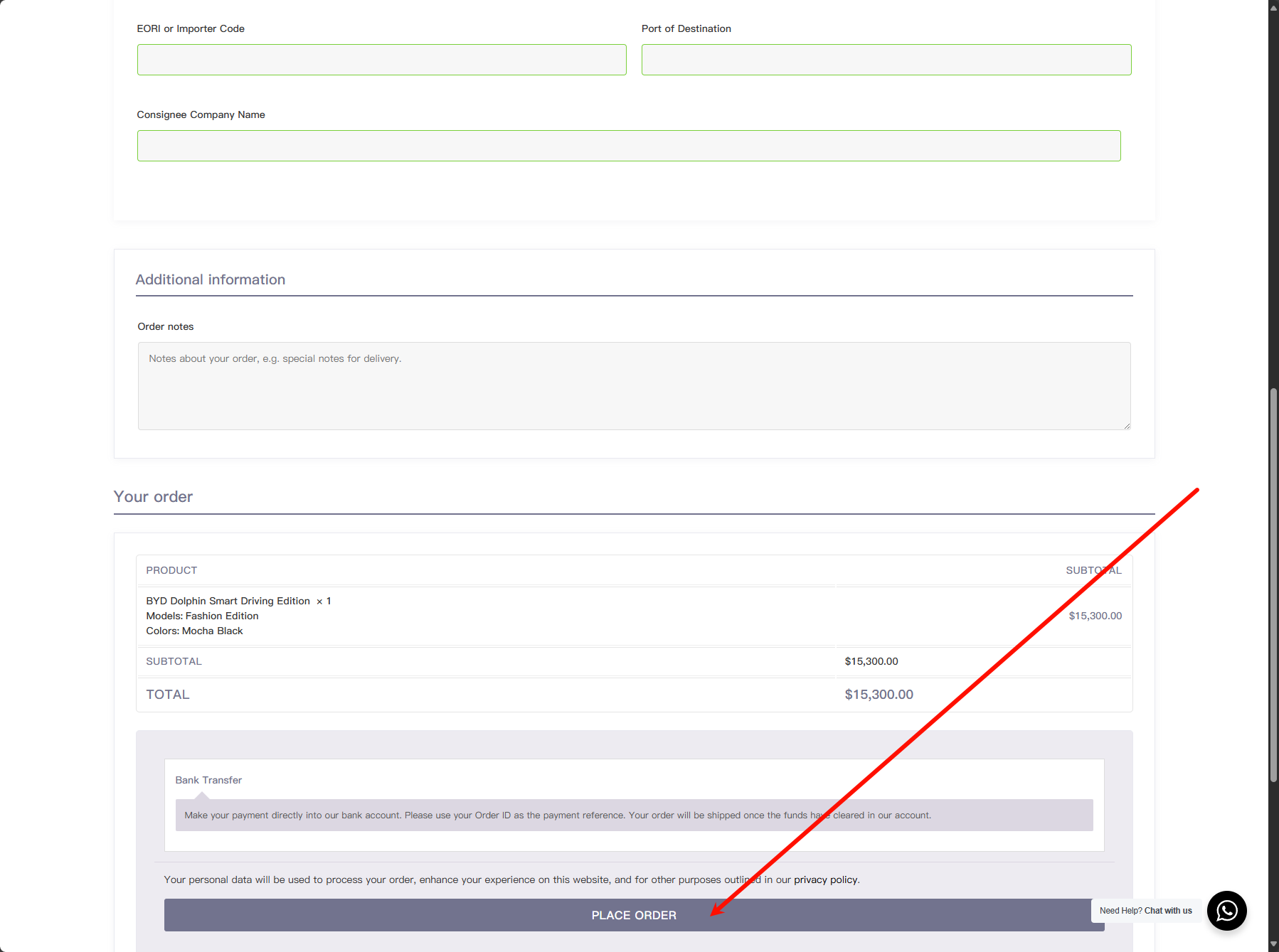Screen dimensions: 1279x952
Task: Click the bank payment instructions text
Action: pyautogui.click(x=558, y=815)
